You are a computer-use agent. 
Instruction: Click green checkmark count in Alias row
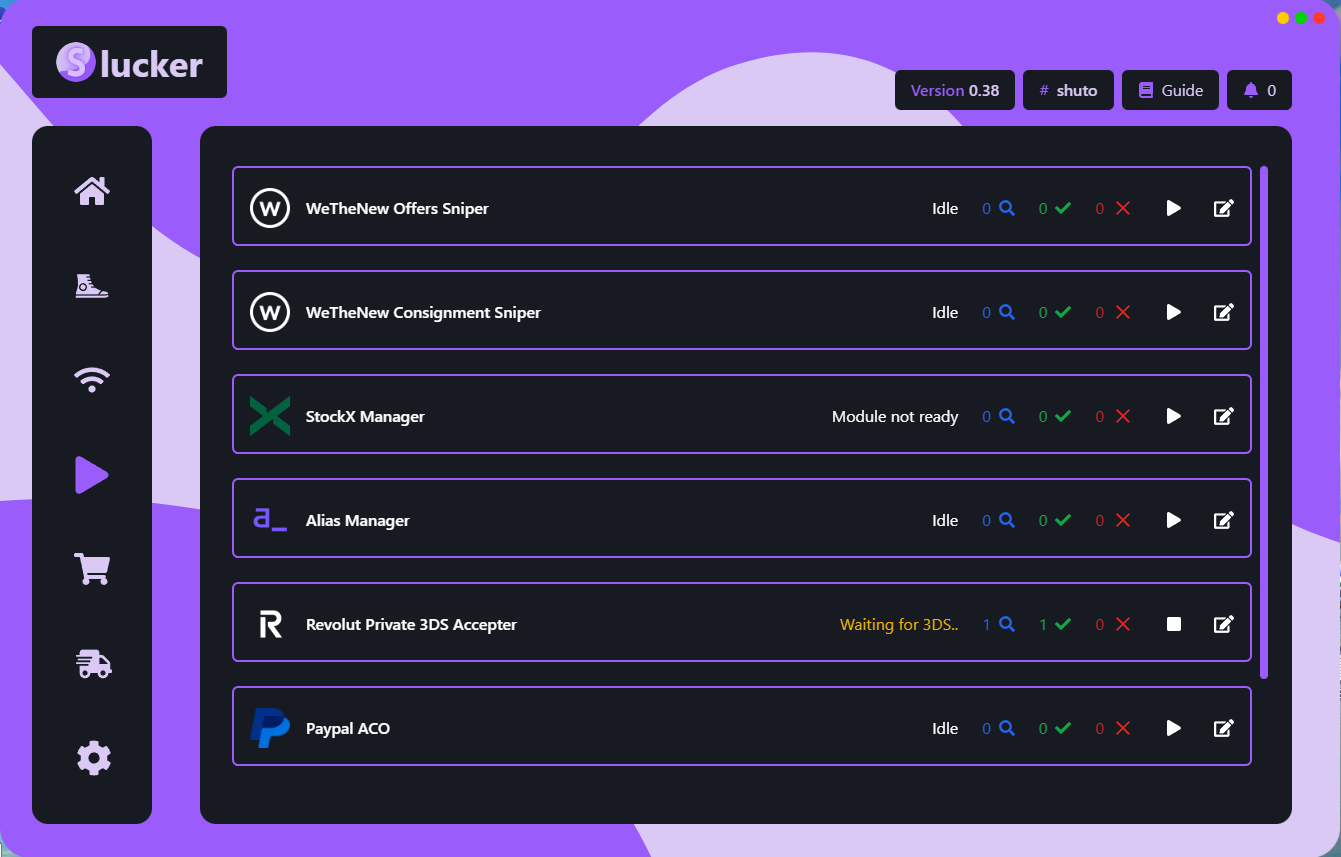click(x=1055, y=520)
